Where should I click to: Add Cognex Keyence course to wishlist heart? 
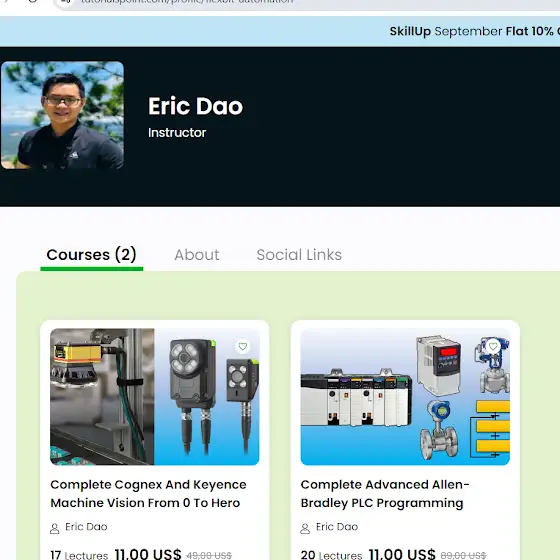pos(242,346)
